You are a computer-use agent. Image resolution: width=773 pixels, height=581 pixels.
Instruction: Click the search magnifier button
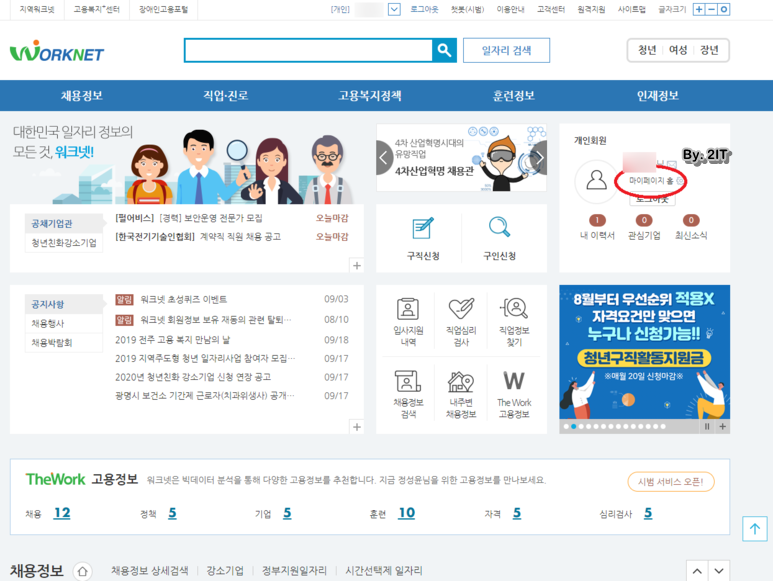(x=444, y=50)
